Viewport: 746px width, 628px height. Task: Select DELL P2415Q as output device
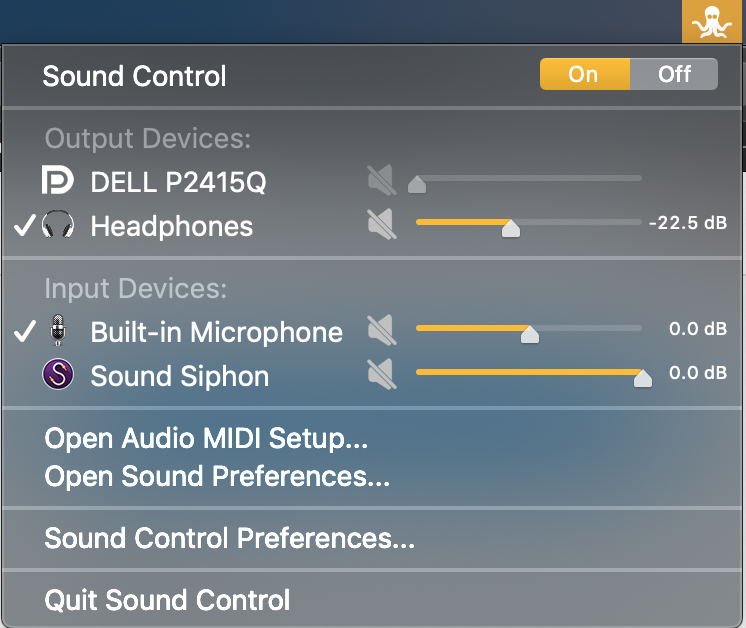coord(178,183)
